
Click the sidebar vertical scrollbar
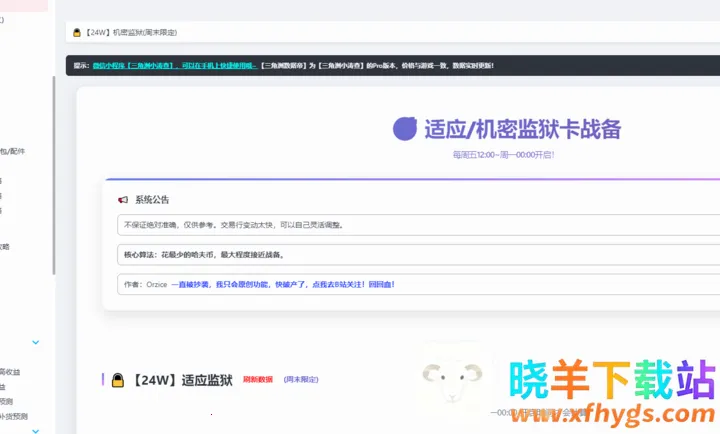click(x=54, y=170)
